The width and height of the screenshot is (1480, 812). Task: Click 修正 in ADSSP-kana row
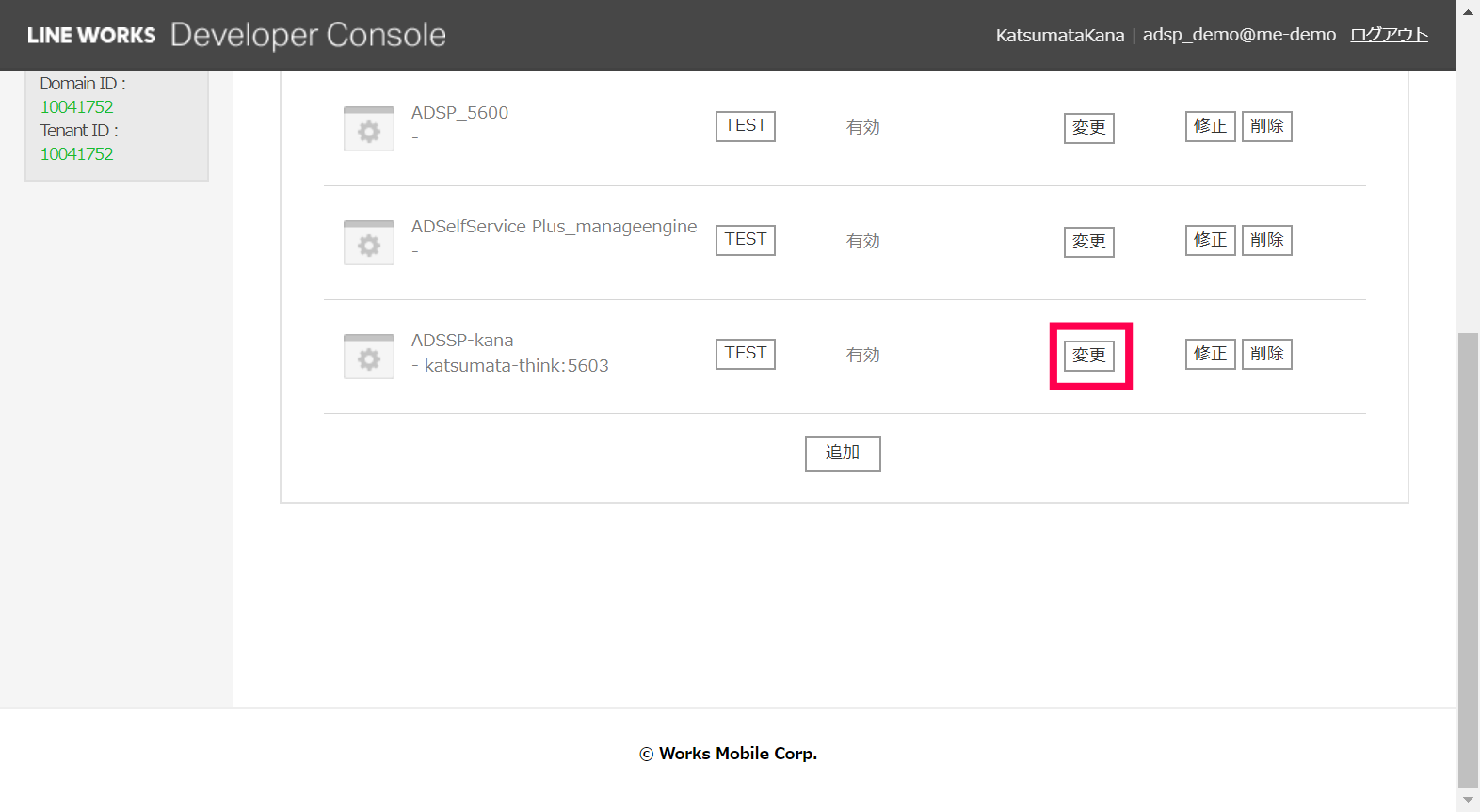1210,354
